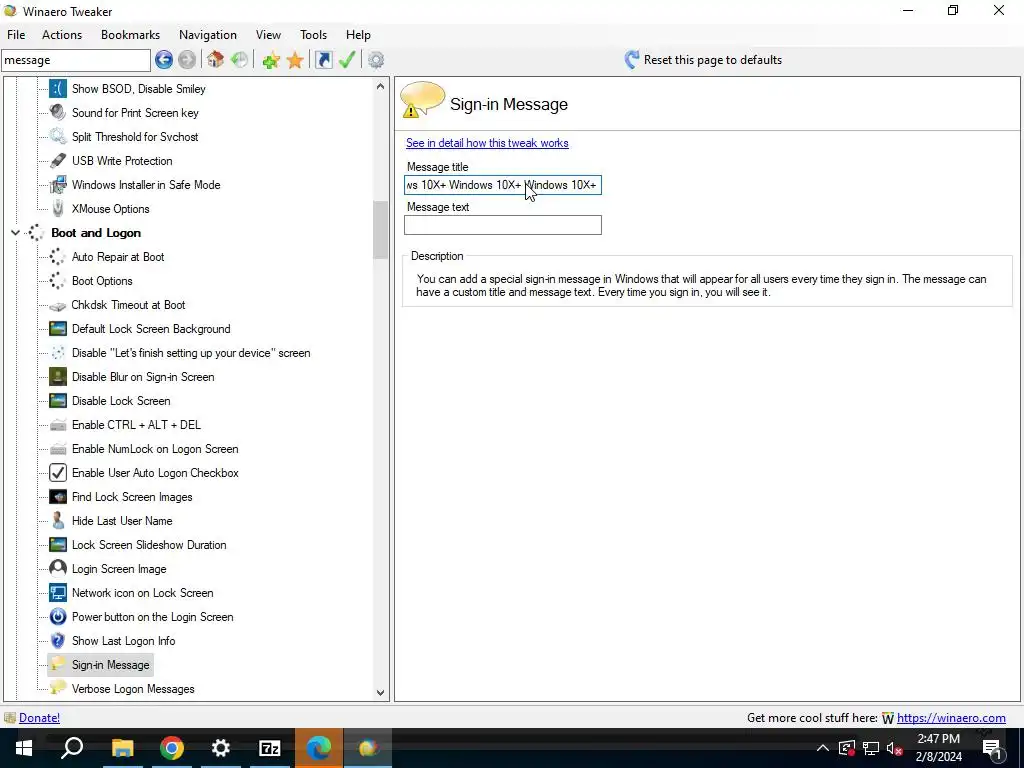This screenshot has width=1024, height=768.
Task: Click Reset this page to defaults
Action: coord(703,60)
